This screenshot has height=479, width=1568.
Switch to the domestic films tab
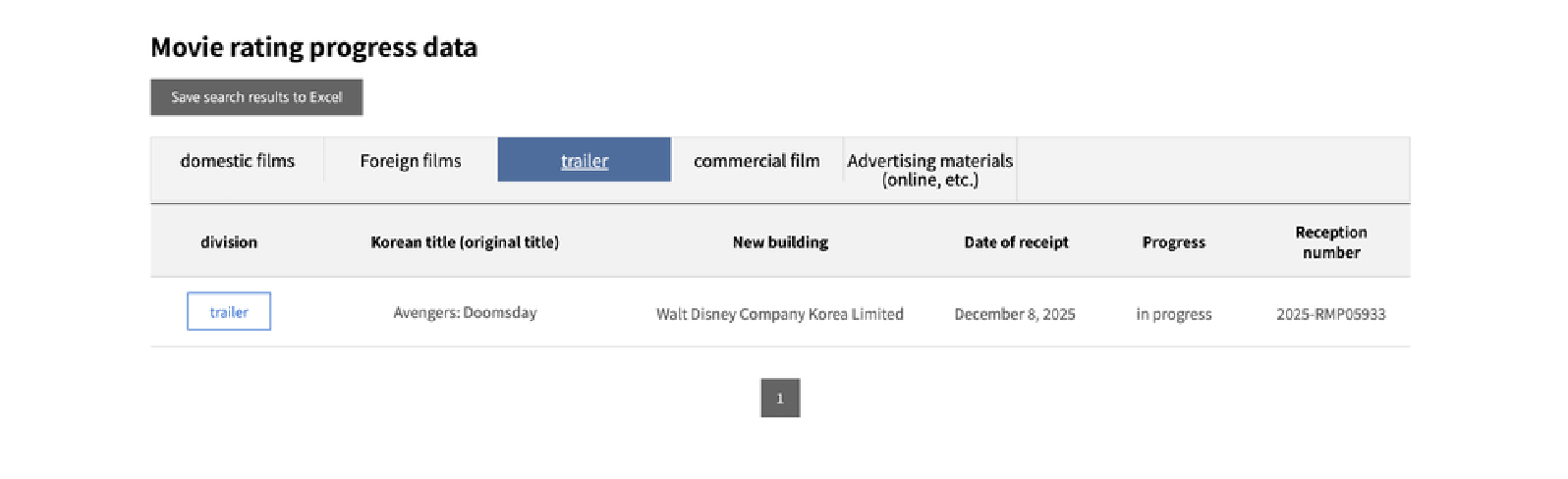tap(238, 161)
